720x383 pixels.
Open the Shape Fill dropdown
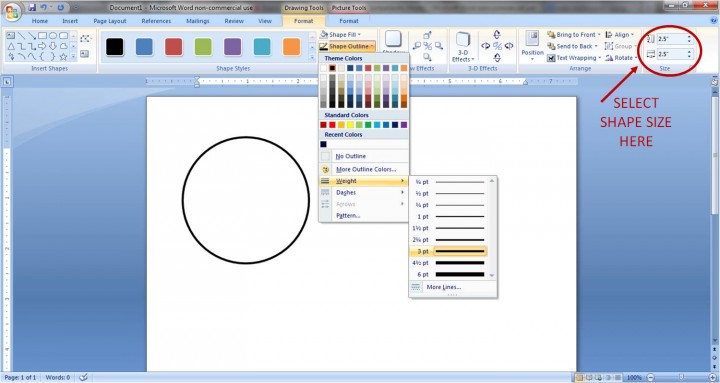tap(342, 34)
